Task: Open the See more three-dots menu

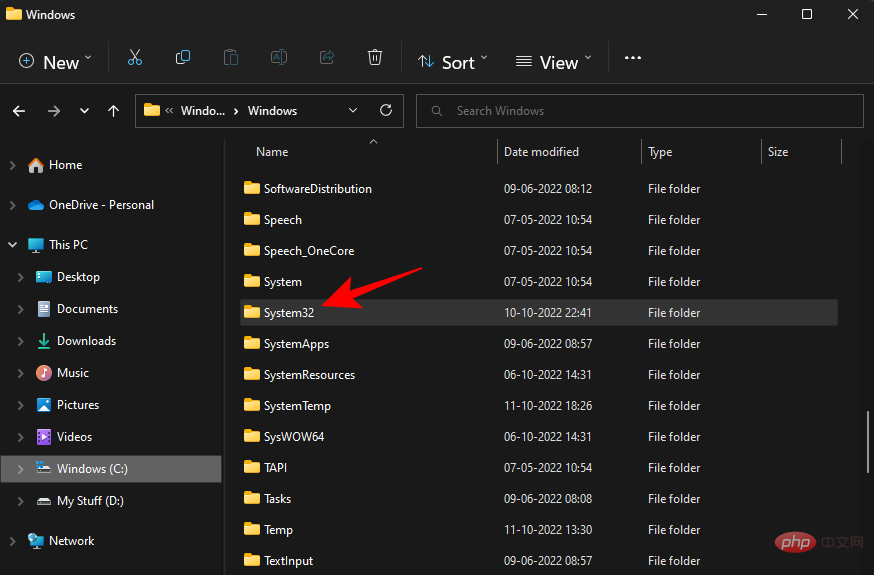Action: pos(633,58)
